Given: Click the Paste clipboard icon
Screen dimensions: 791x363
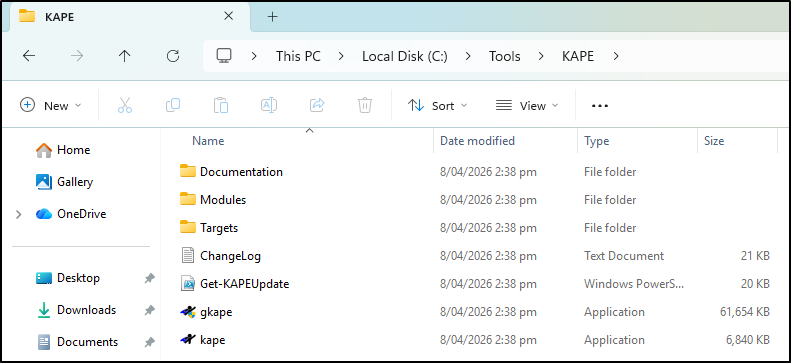Looking at the screenshot, I should tap(221, 105).
